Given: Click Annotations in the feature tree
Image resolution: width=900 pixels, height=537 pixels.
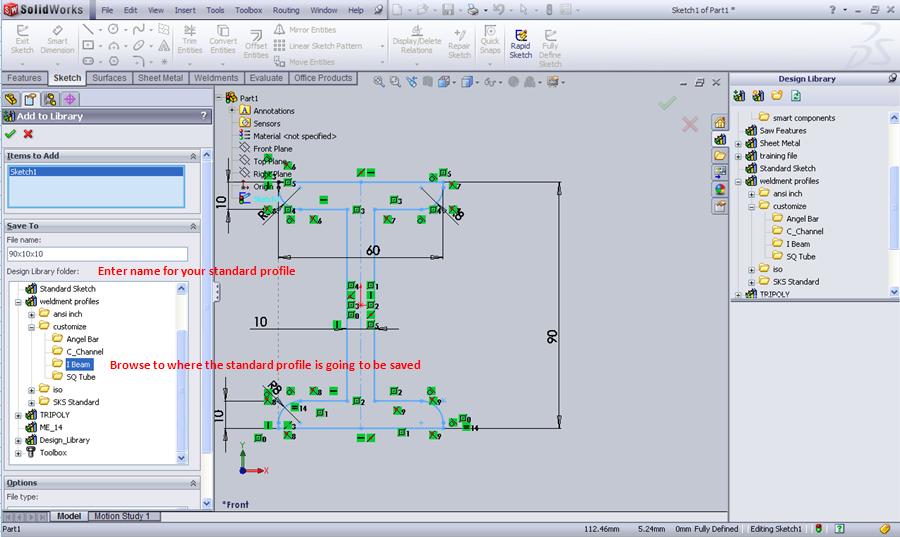Looking at the screenshot, I should tap(274, 111).
